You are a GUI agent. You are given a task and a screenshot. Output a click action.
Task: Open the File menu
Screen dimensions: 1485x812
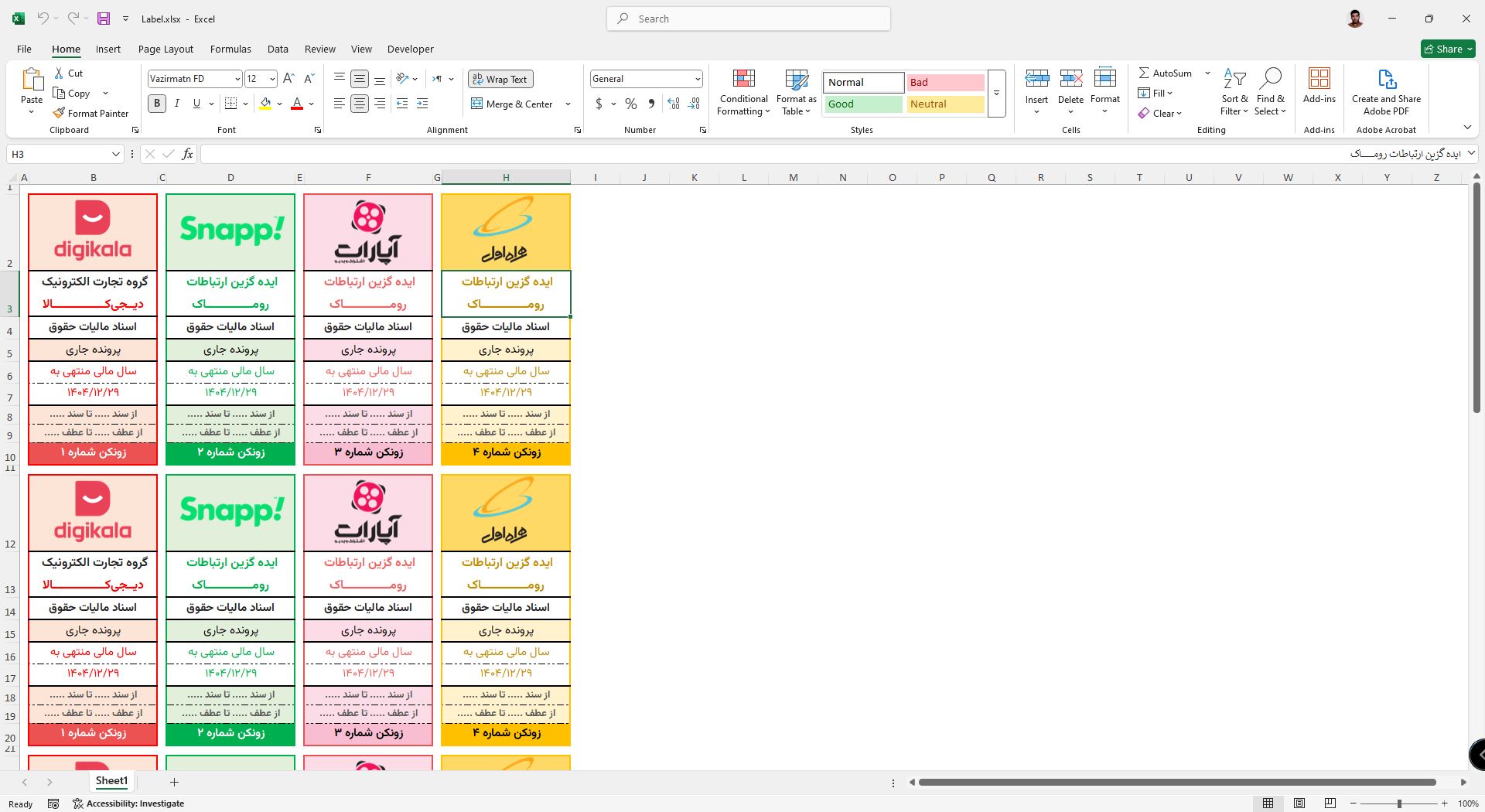point(24,49)
